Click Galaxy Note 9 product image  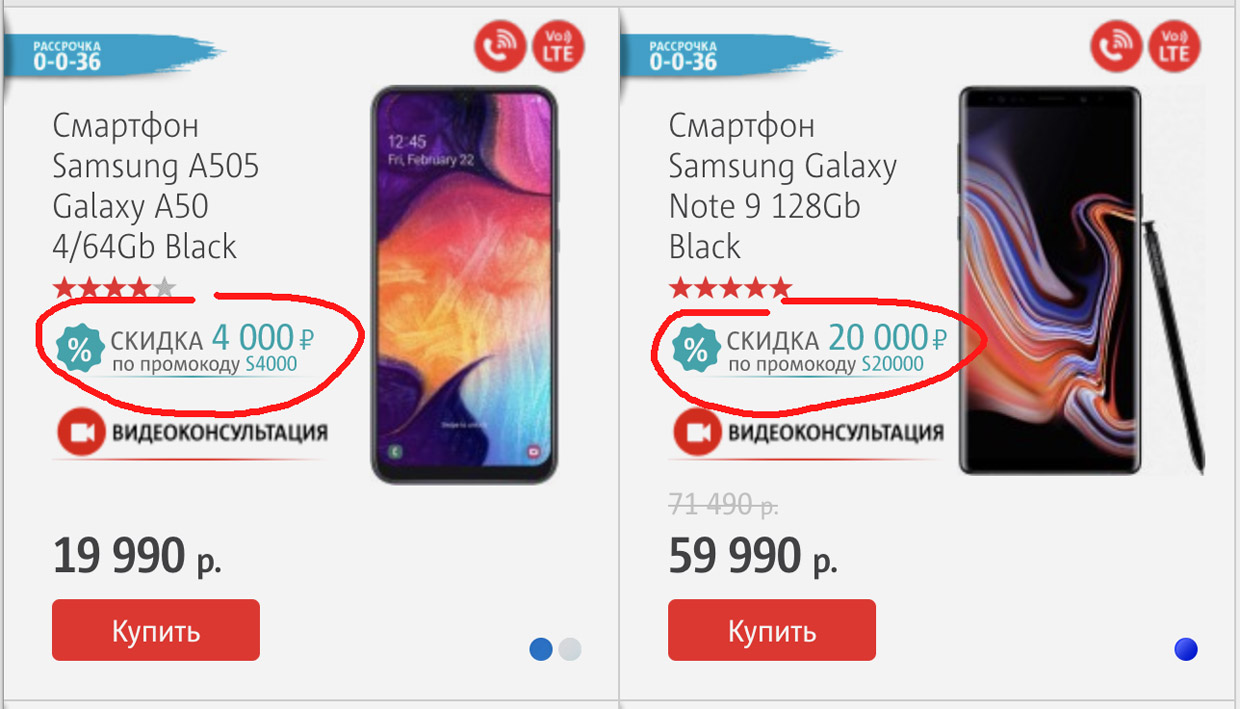coord(1082,280)
